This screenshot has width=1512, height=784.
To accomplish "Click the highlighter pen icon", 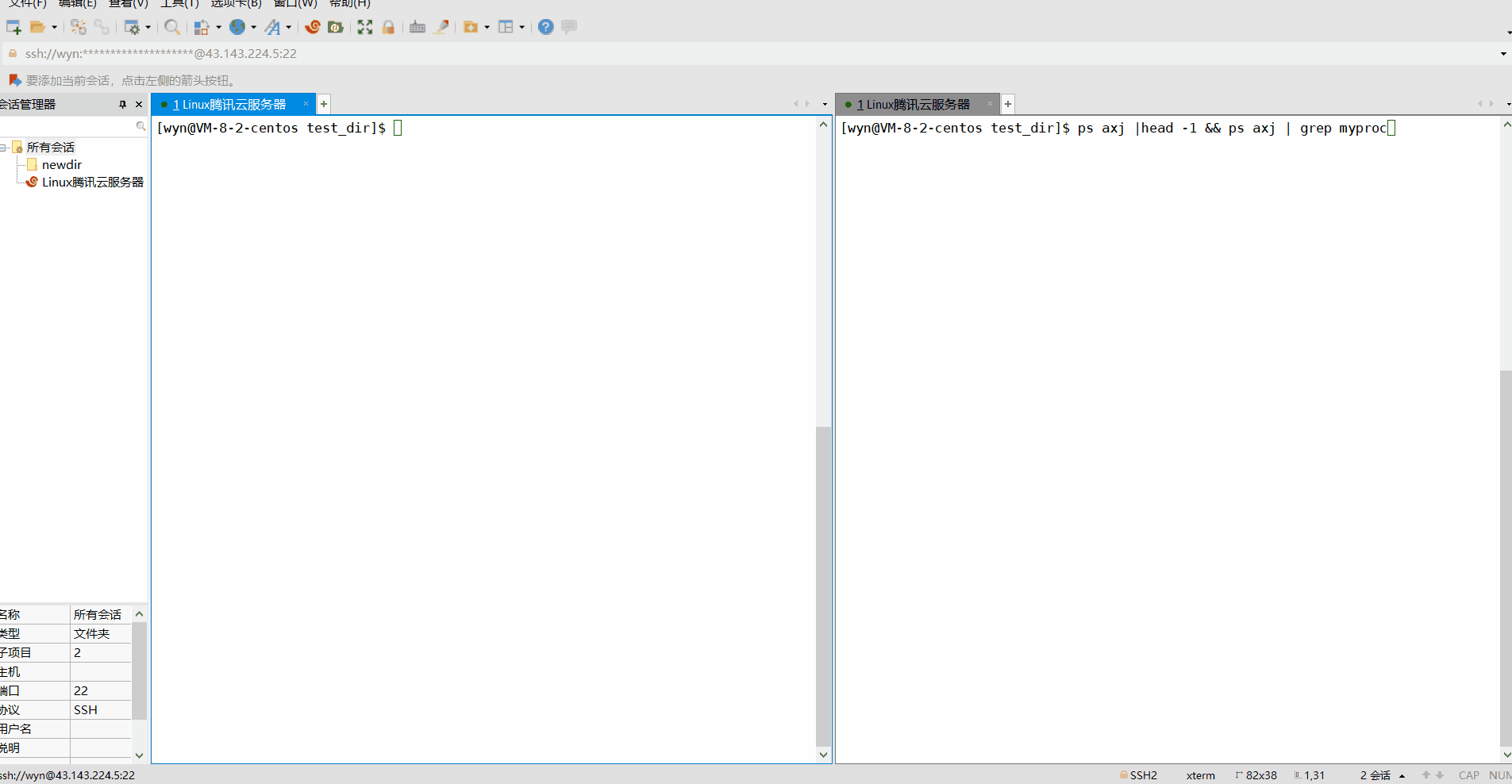I will point(441,27).
